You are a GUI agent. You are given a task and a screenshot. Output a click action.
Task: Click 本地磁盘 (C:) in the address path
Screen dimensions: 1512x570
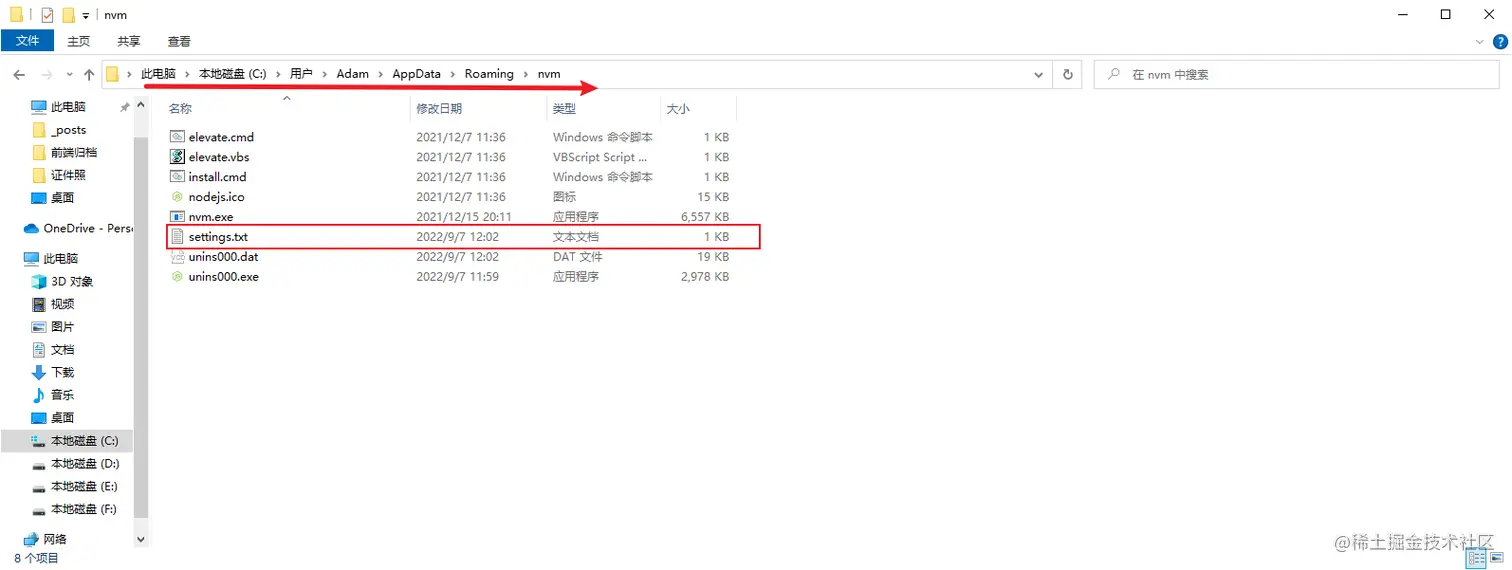click(x=232, y=74)
